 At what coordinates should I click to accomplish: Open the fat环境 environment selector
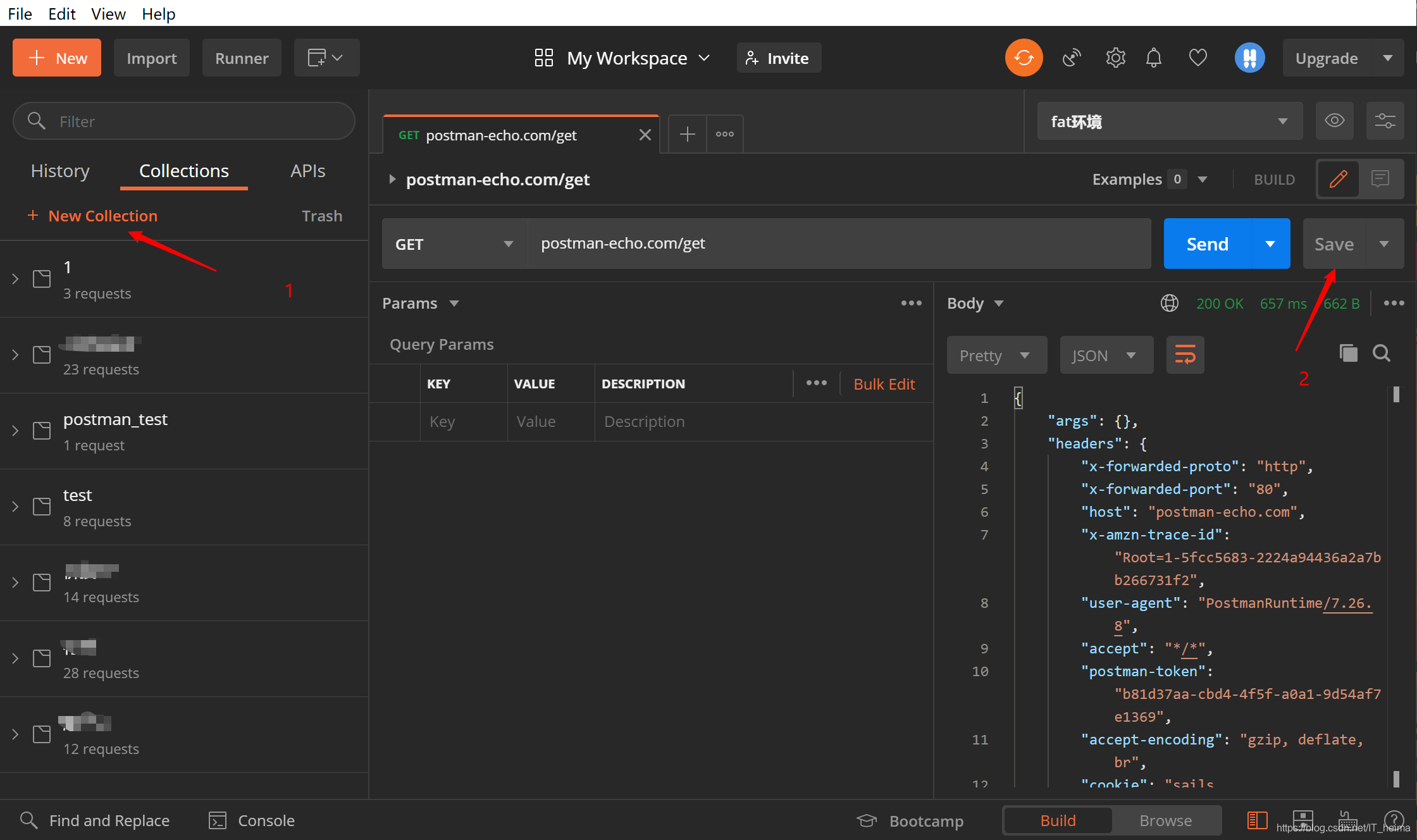point(1169,121)
